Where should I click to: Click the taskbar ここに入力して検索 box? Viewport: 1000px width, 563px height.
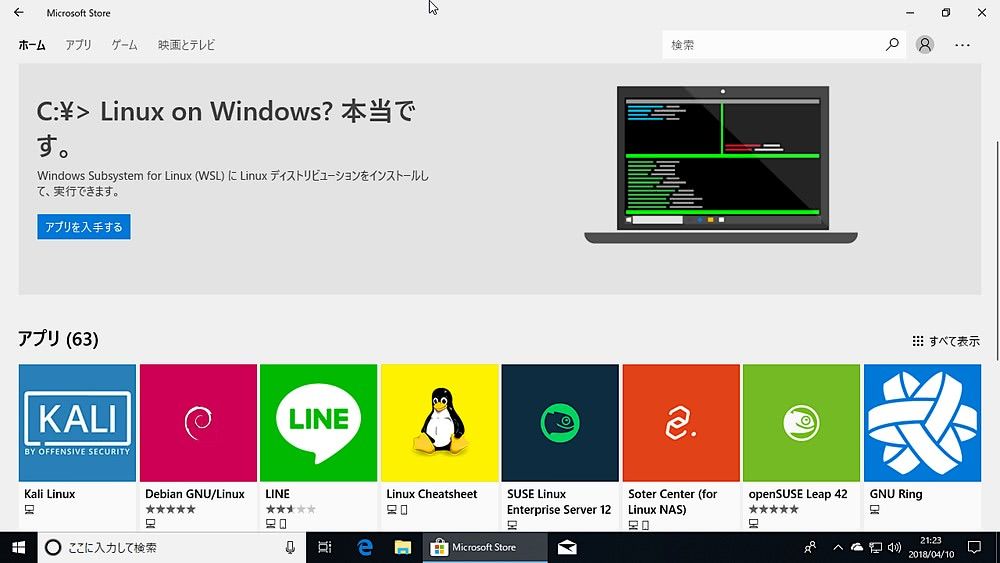tap(172, 547)
